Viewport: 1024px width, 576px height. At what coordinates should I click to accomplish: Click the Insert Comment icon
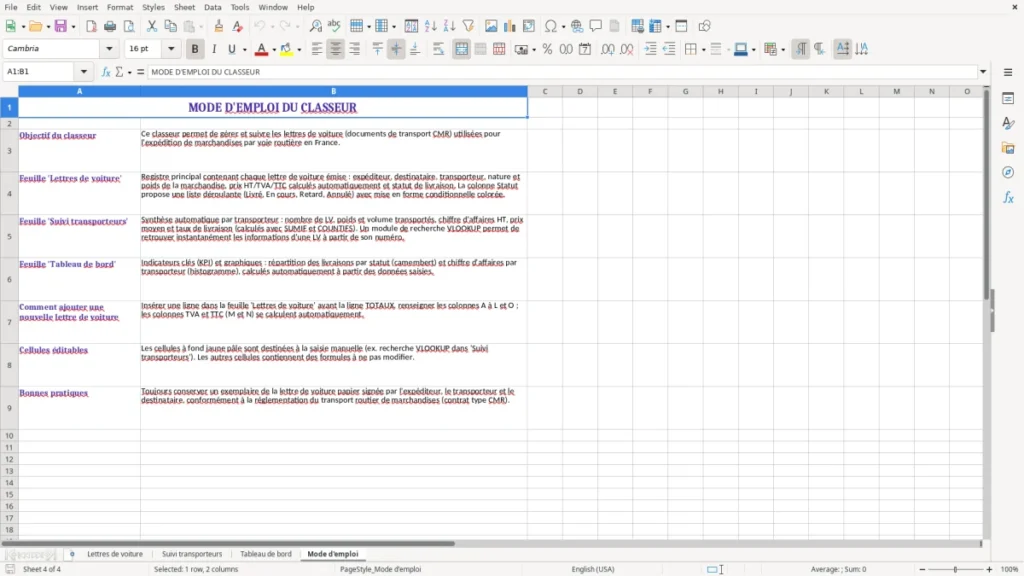click(596, 26)
